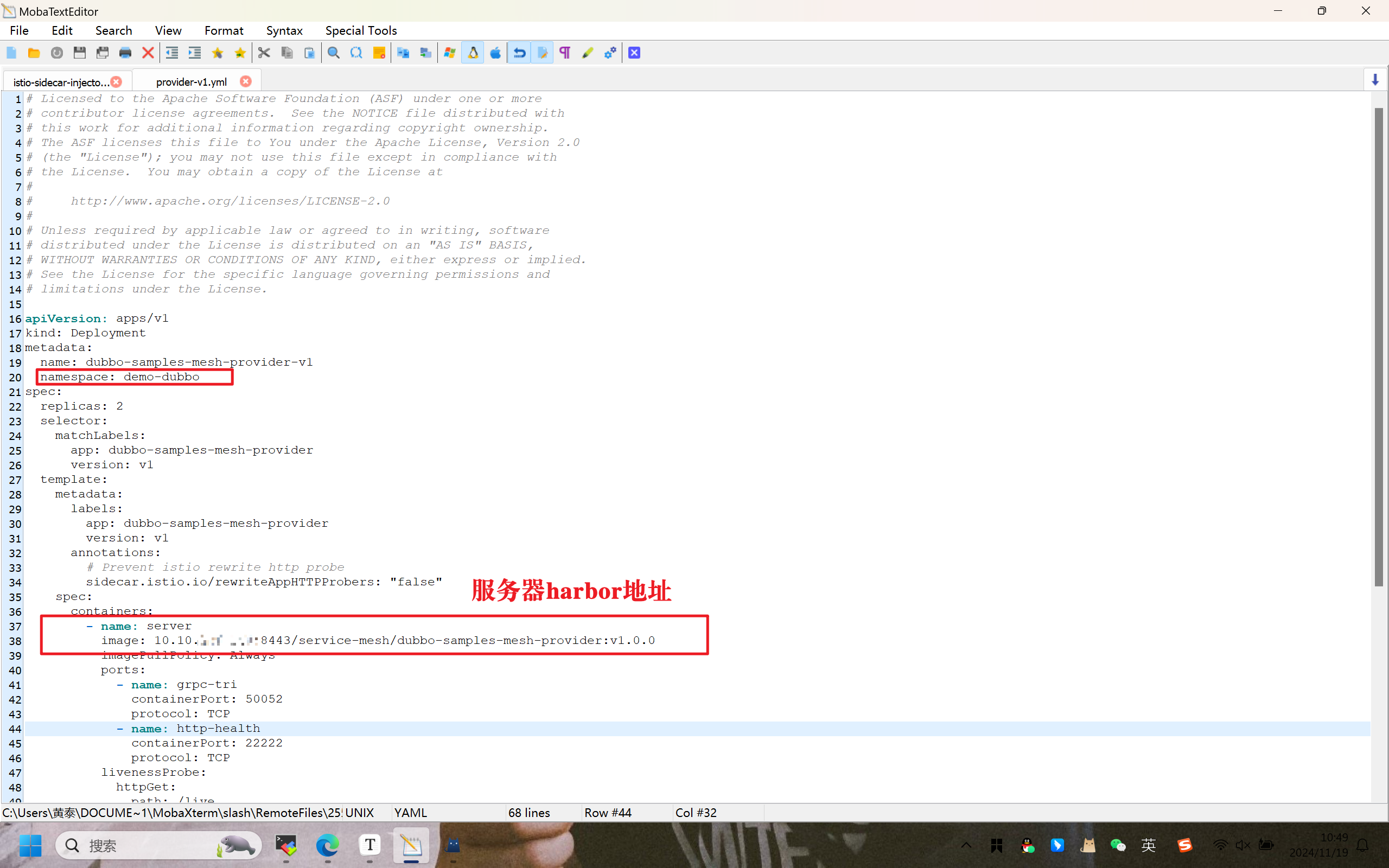Click the Edit menu dropdown
This screenshot has width=1389, height=868.
click(61, 30)
